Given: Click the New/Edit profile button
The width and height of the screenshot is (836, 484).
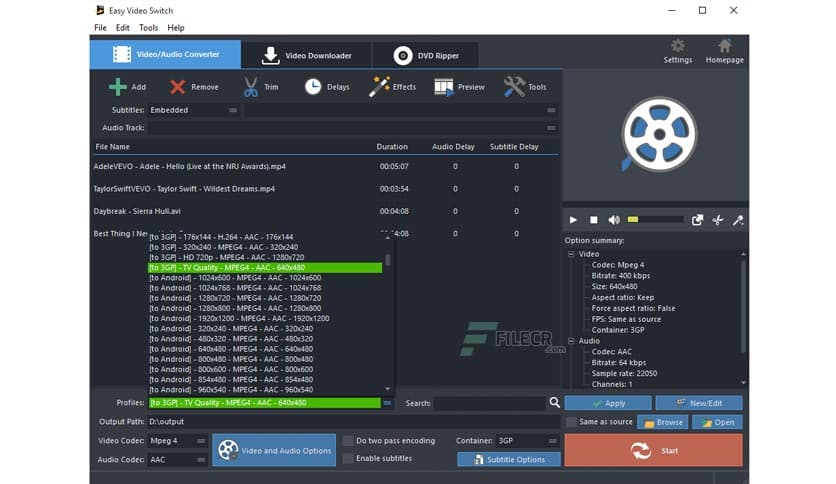Looking at the screenshot, I should coord(699,403).
